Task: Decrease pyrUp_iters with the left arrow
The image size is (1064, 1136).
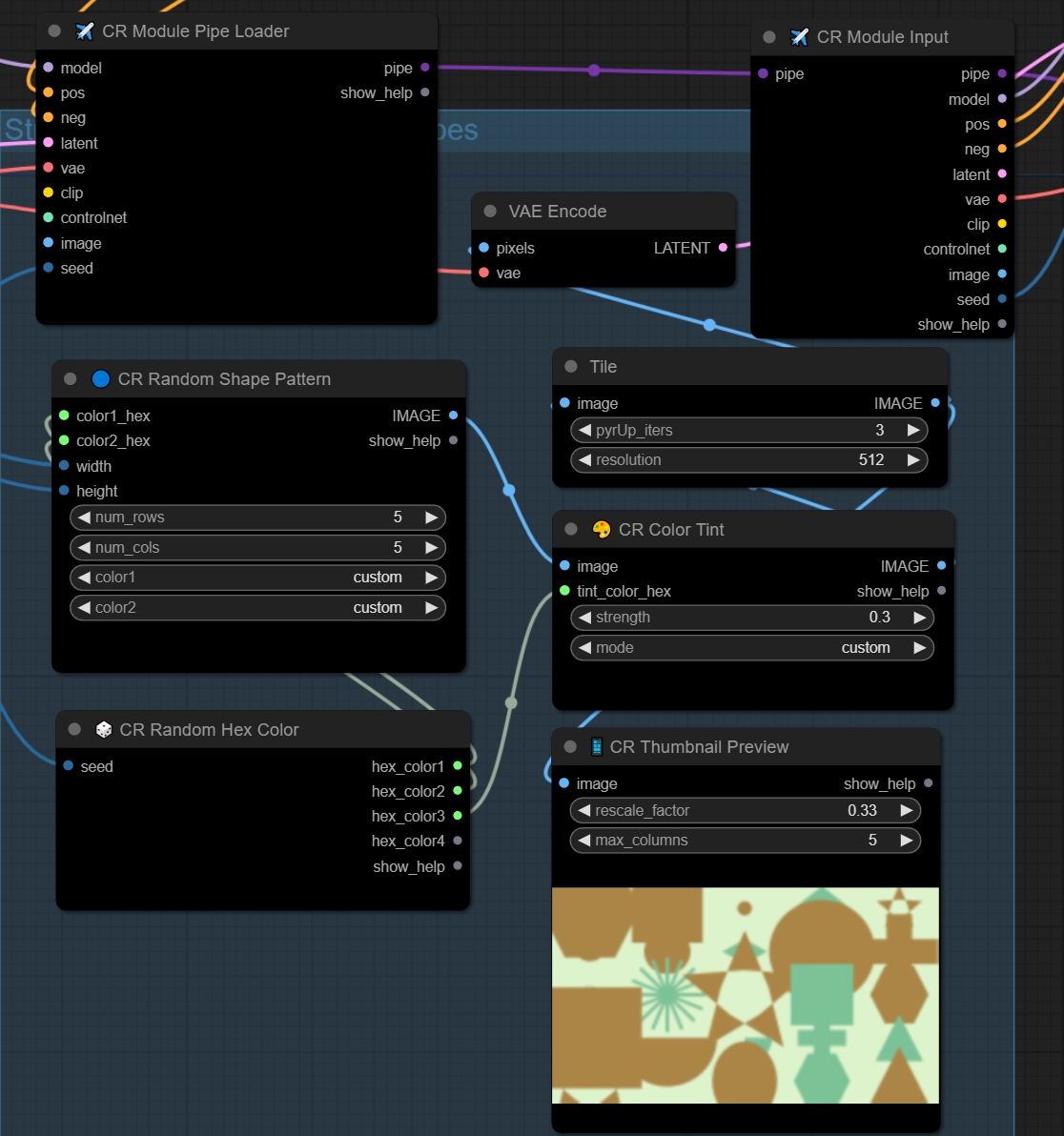Action: [x=584, y=431]
